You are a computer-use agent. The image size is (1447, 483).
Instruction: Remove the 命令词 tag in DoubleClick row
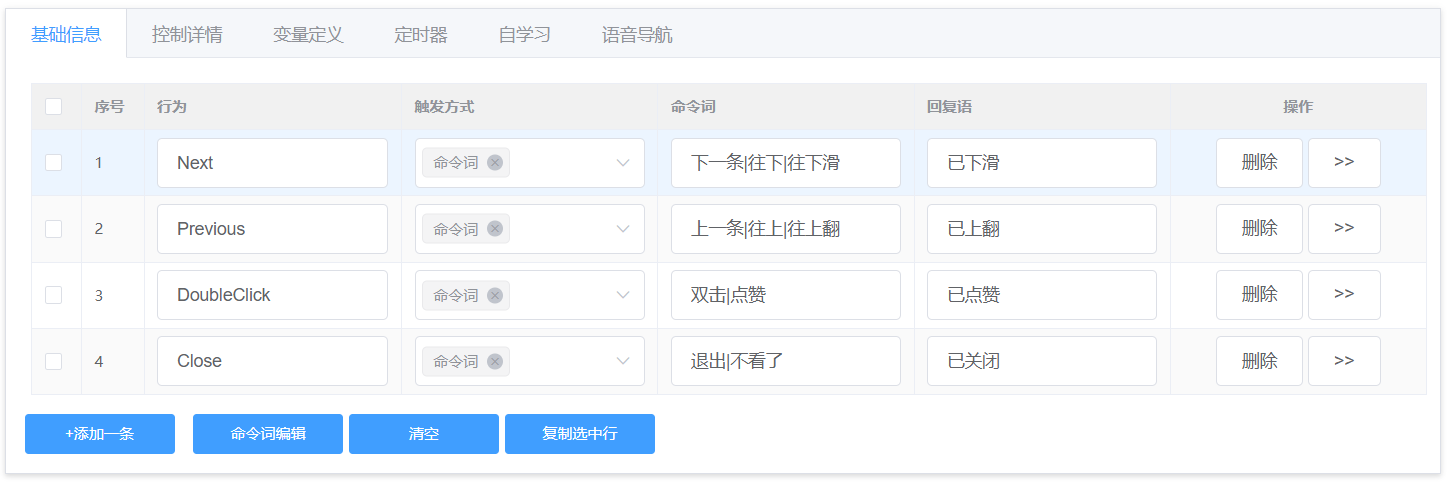click(x=495, y=295)
